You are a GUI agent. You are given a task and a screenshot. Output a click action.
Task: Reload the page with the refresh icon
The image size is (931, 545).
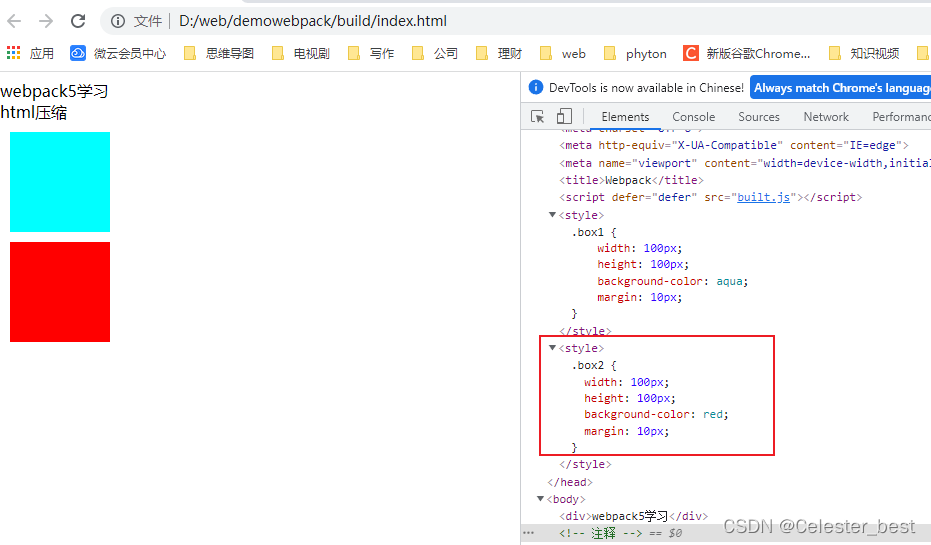click(78, 21)
